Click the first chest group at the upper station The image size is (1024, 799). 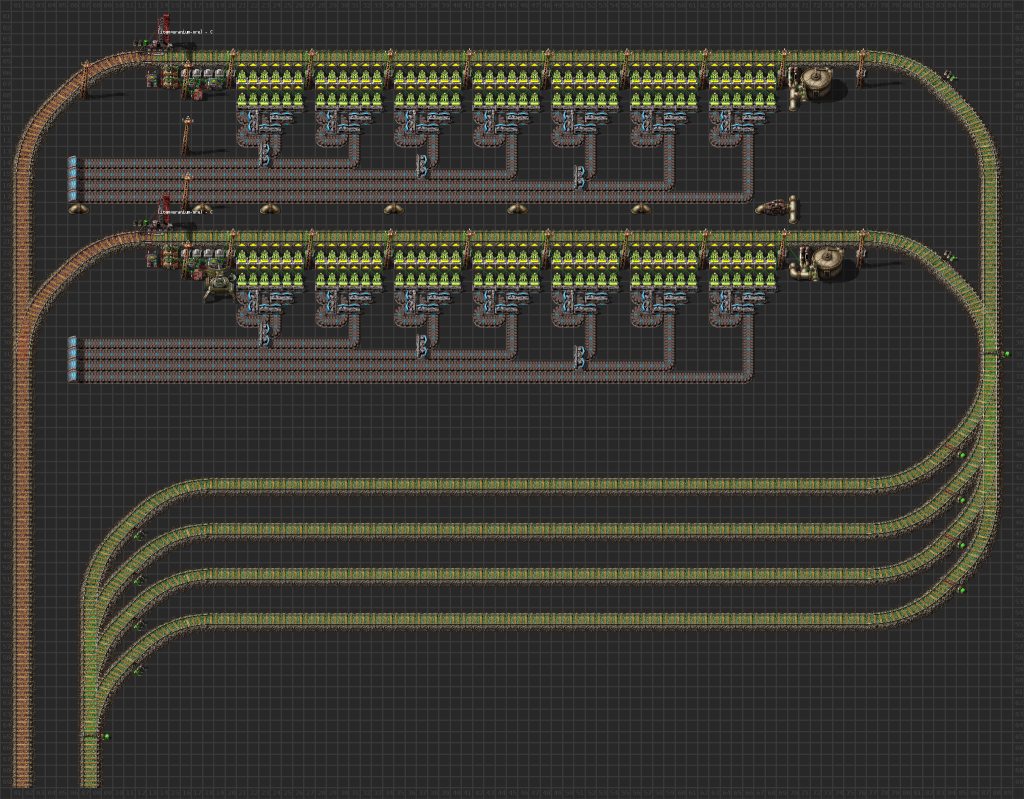click(x=270, y=86)
